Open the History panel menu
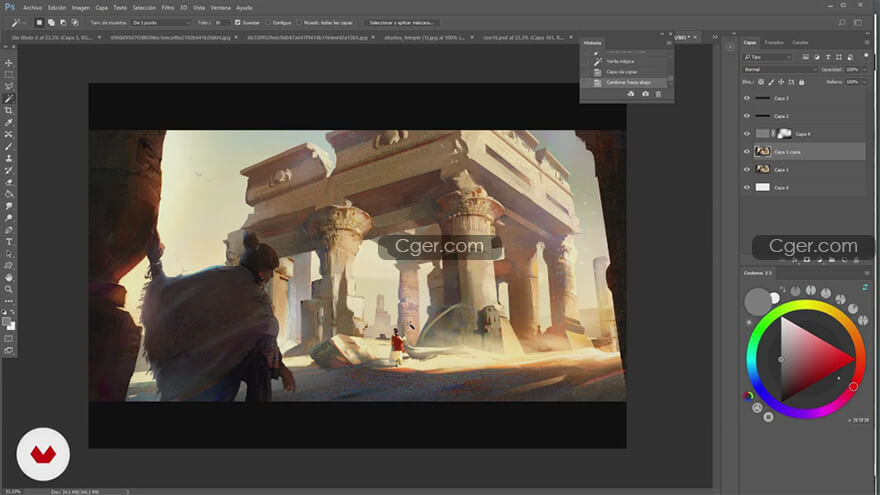Screen dimensions: 880x495 668,43
